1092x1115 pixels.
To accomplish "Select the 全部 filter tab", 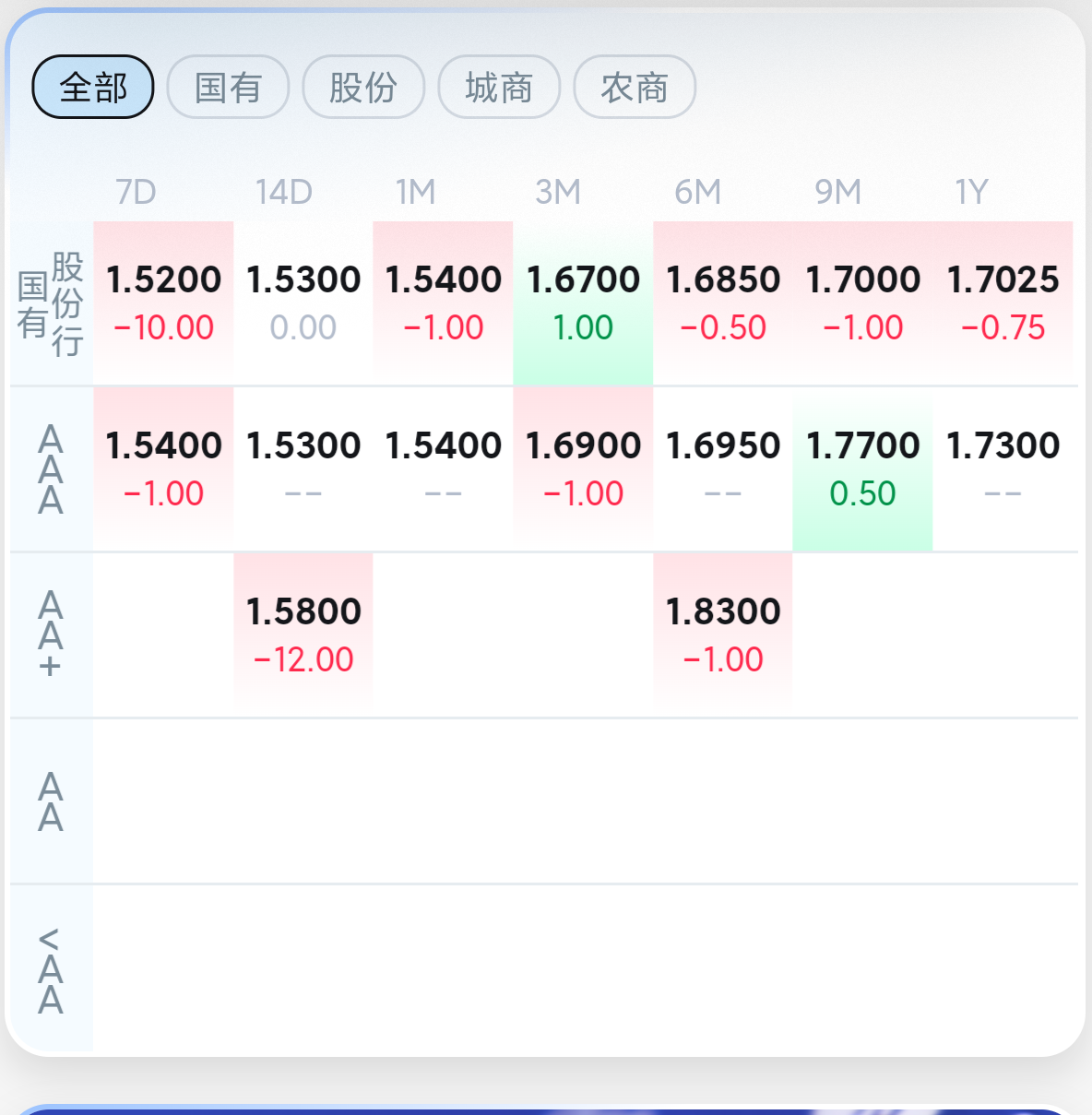I will 93,87.
